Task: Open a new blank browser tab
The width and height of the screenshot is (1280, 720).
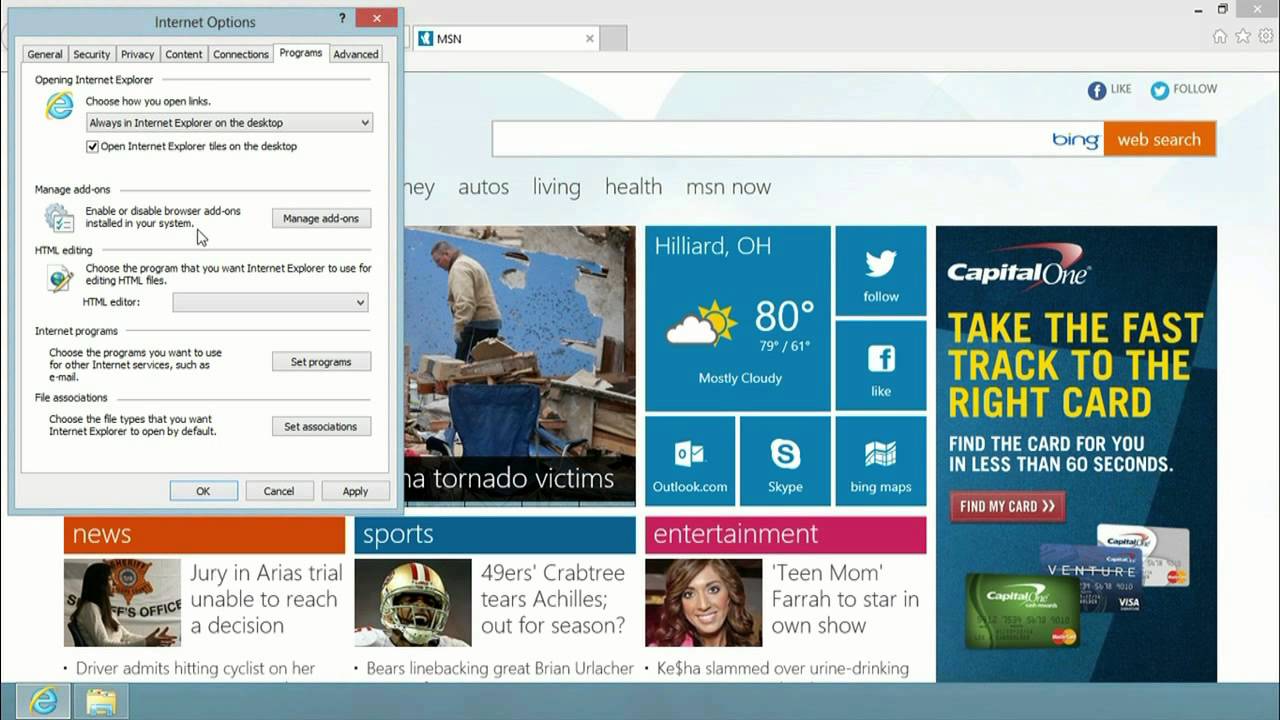Action: click(x=613, y=39)
